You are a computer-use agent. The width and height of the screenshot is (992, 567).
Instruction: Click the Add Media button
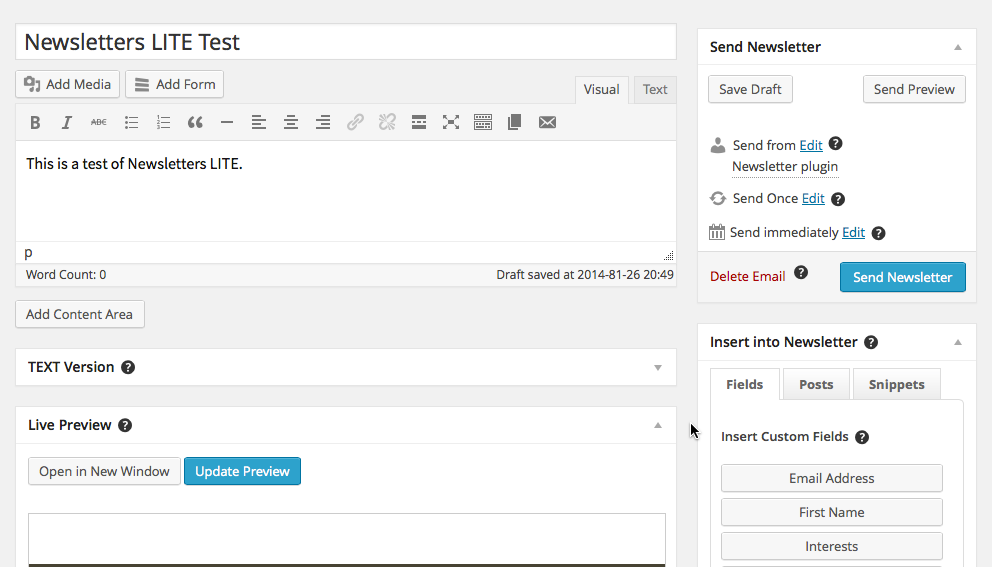[x=68, y=85]
